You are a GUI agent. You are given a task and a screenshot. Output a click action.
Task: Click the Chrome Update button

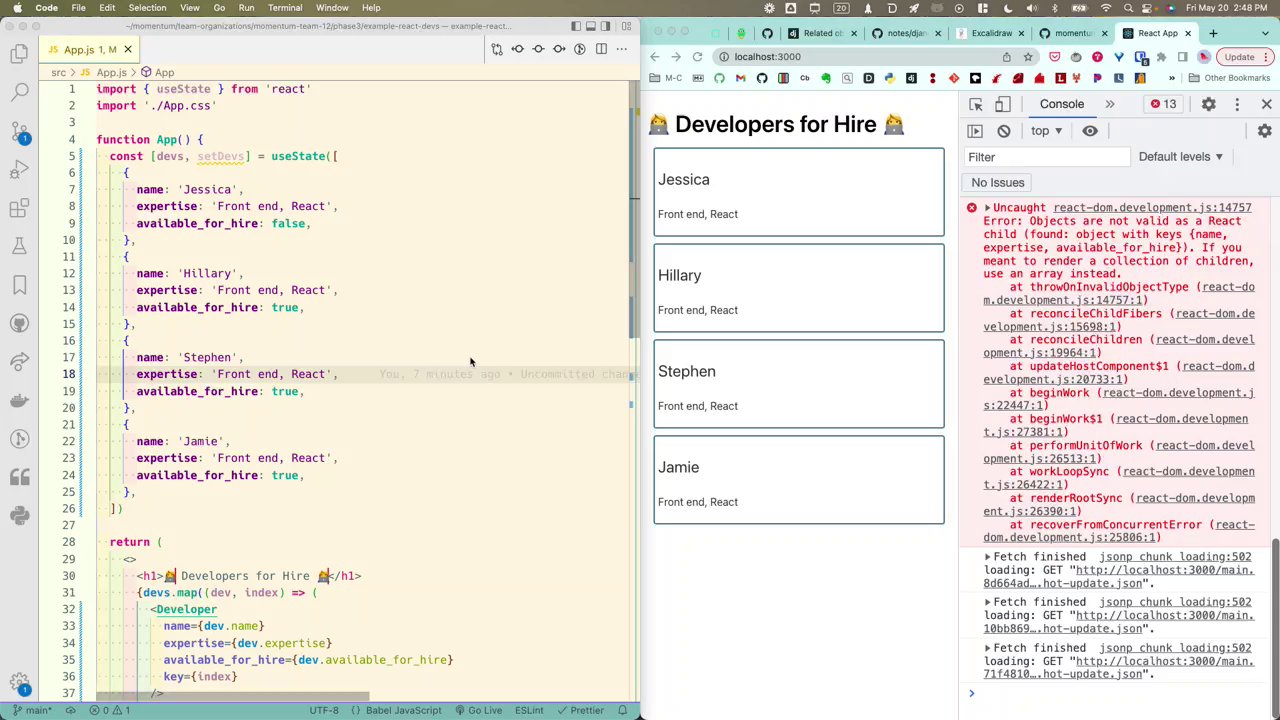coord(1239,57)
